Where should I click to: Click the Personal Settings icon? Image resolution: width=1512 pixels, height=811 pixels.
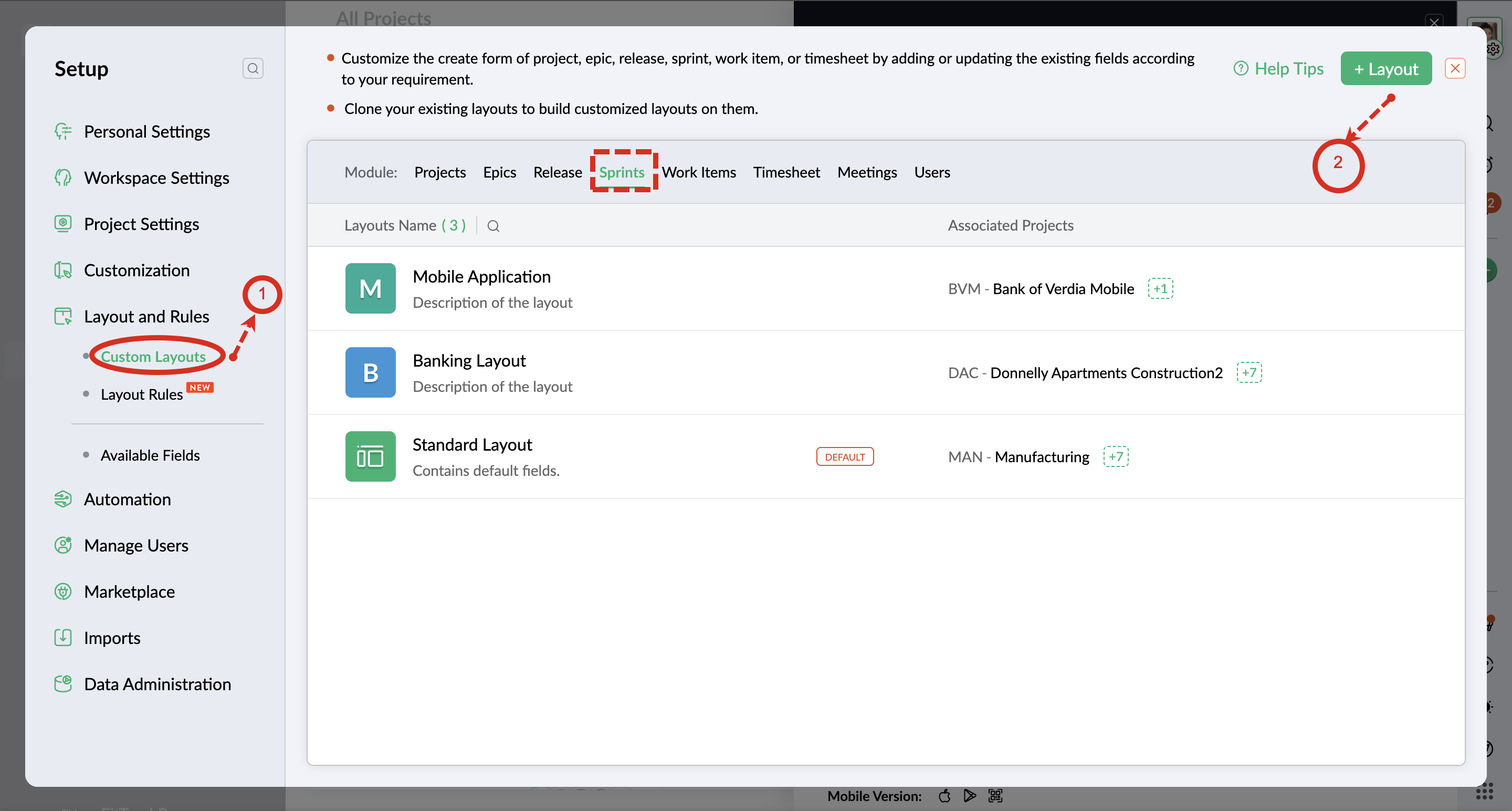pos(63,131)
